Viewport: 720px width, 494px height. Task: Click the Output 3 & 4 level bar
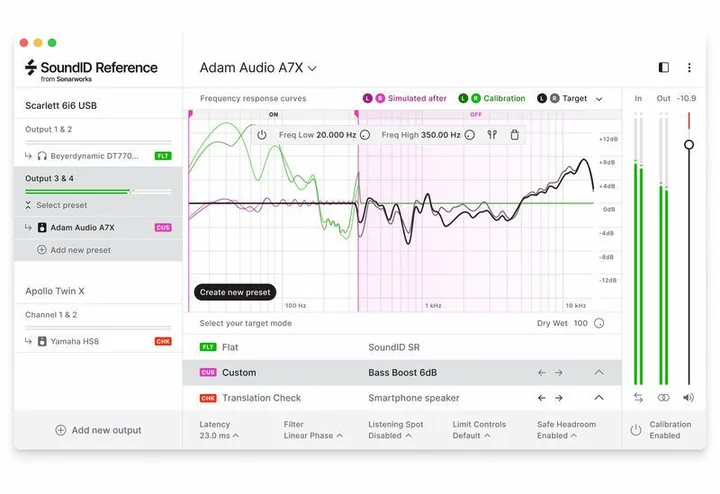98,191
